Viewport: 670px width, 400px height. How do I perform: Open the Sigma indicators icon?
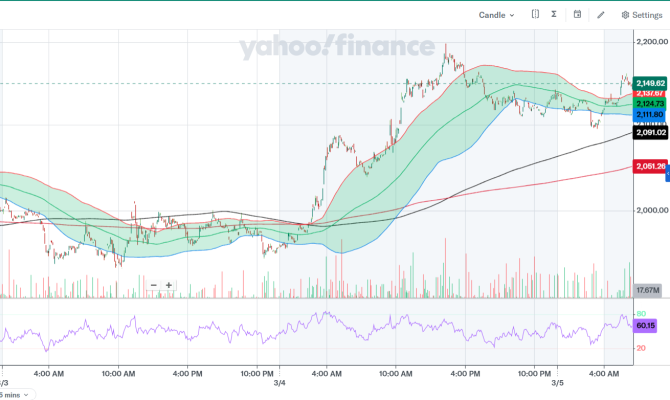554,15
